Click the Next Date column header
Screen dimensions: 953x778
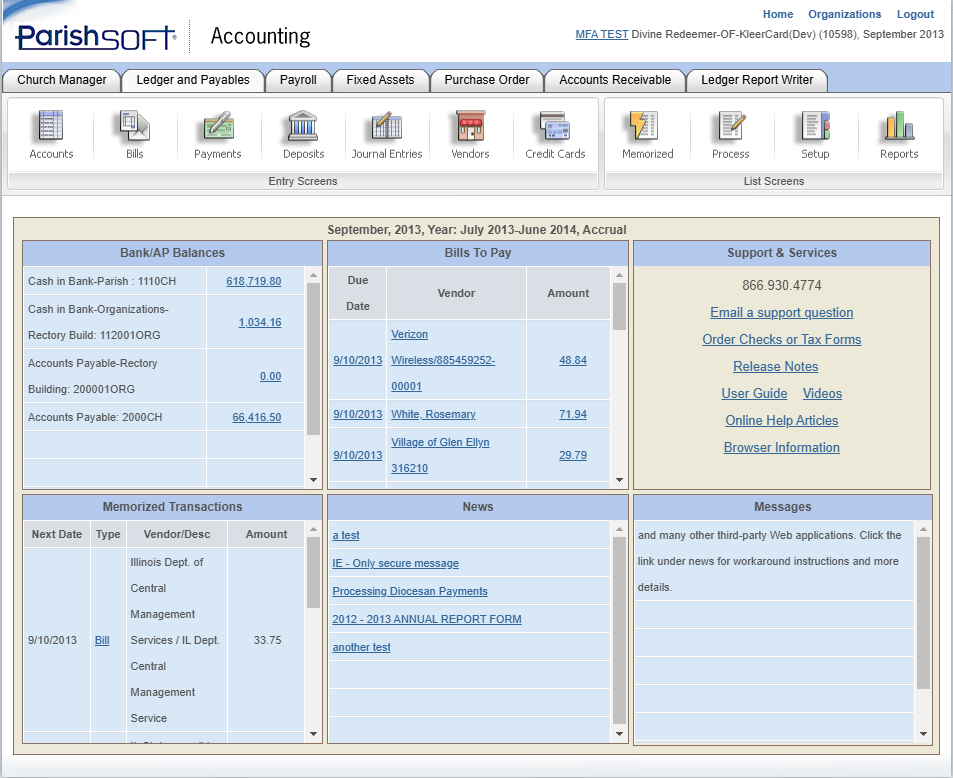[x=57, y=534]
